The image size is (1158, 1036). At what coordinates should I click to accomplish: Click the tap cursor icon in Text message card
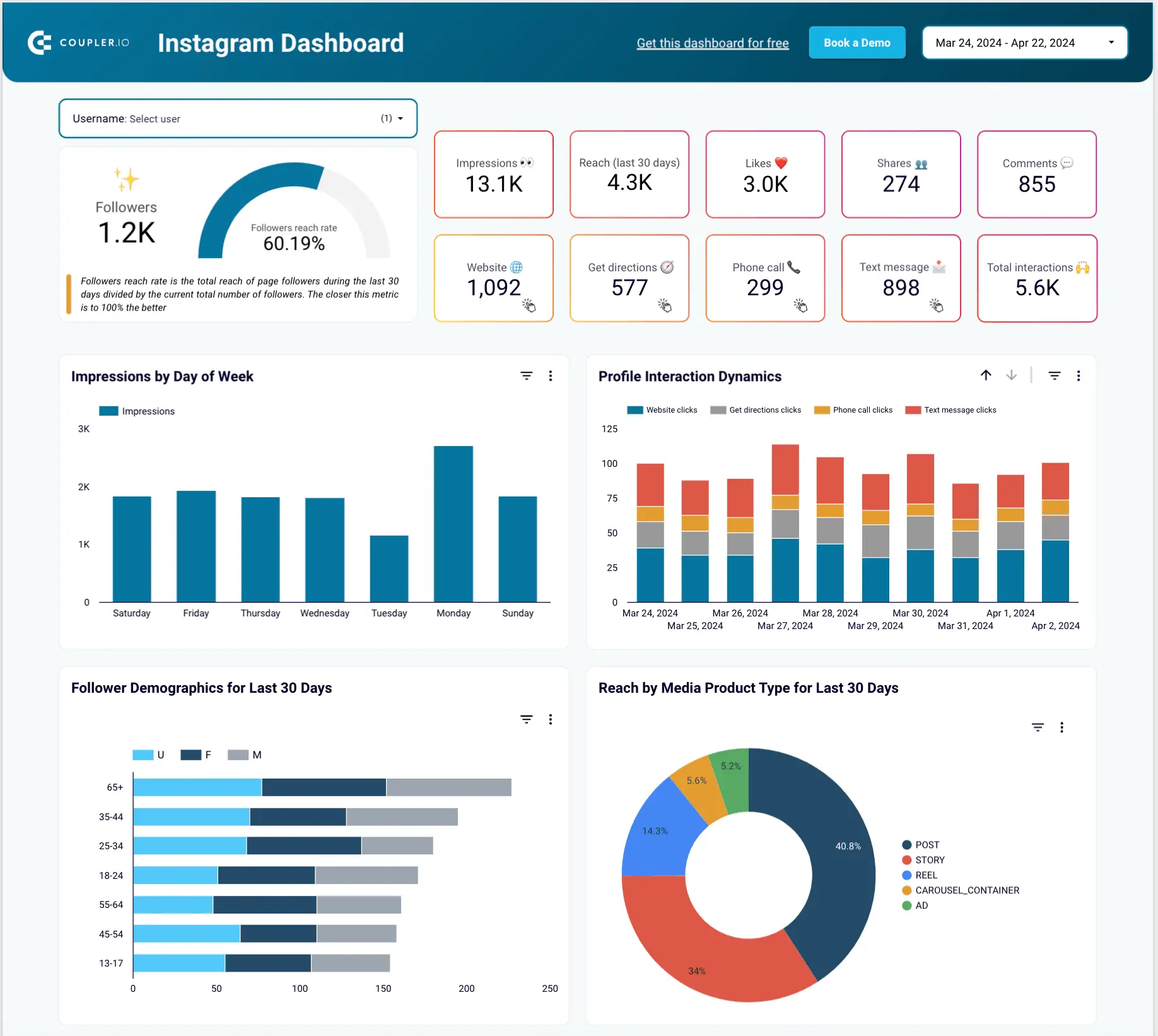coord(936,306)
